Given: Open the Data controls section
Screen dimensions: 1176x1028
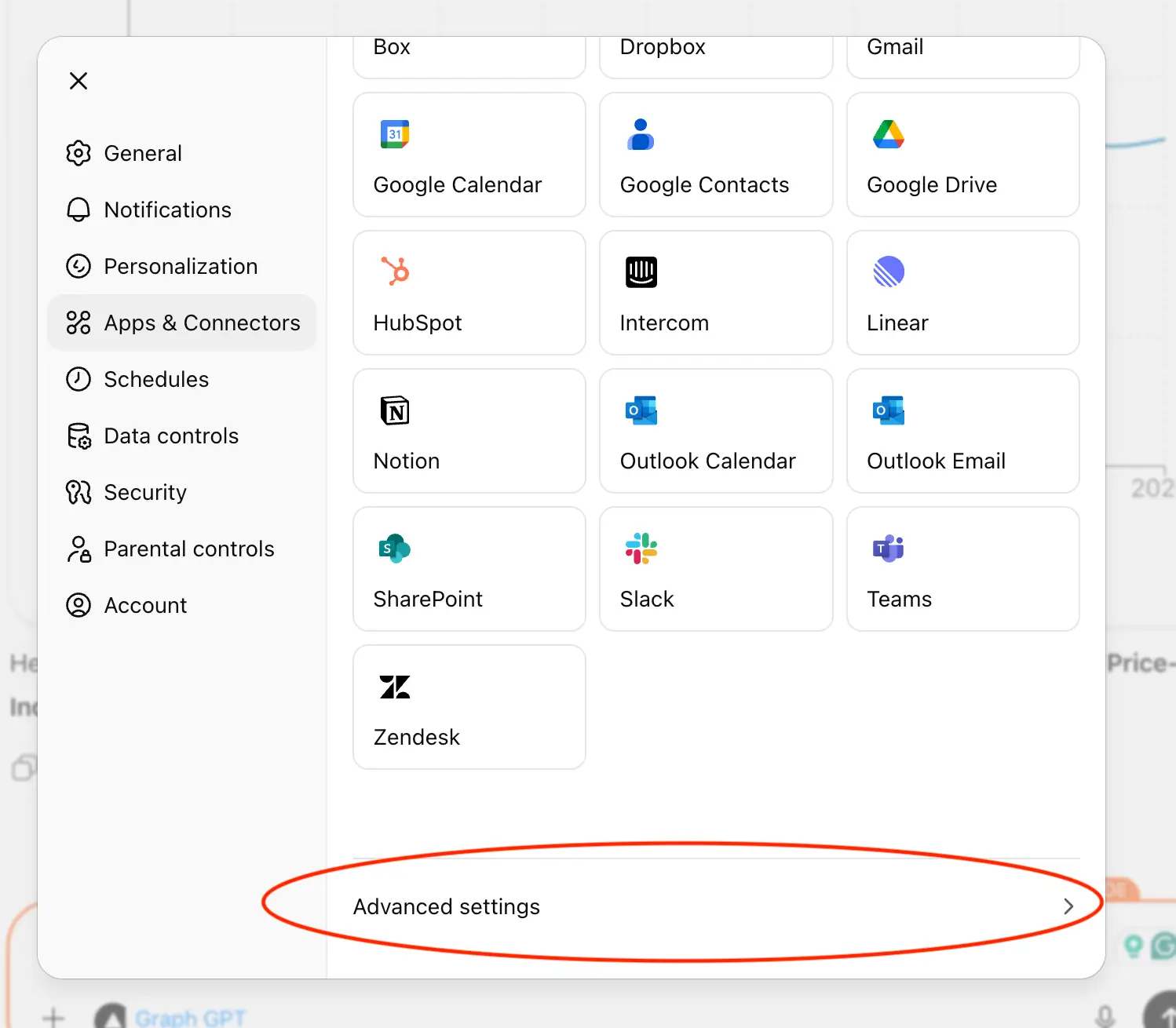Looking at the screenshot, I should [171, 436].
